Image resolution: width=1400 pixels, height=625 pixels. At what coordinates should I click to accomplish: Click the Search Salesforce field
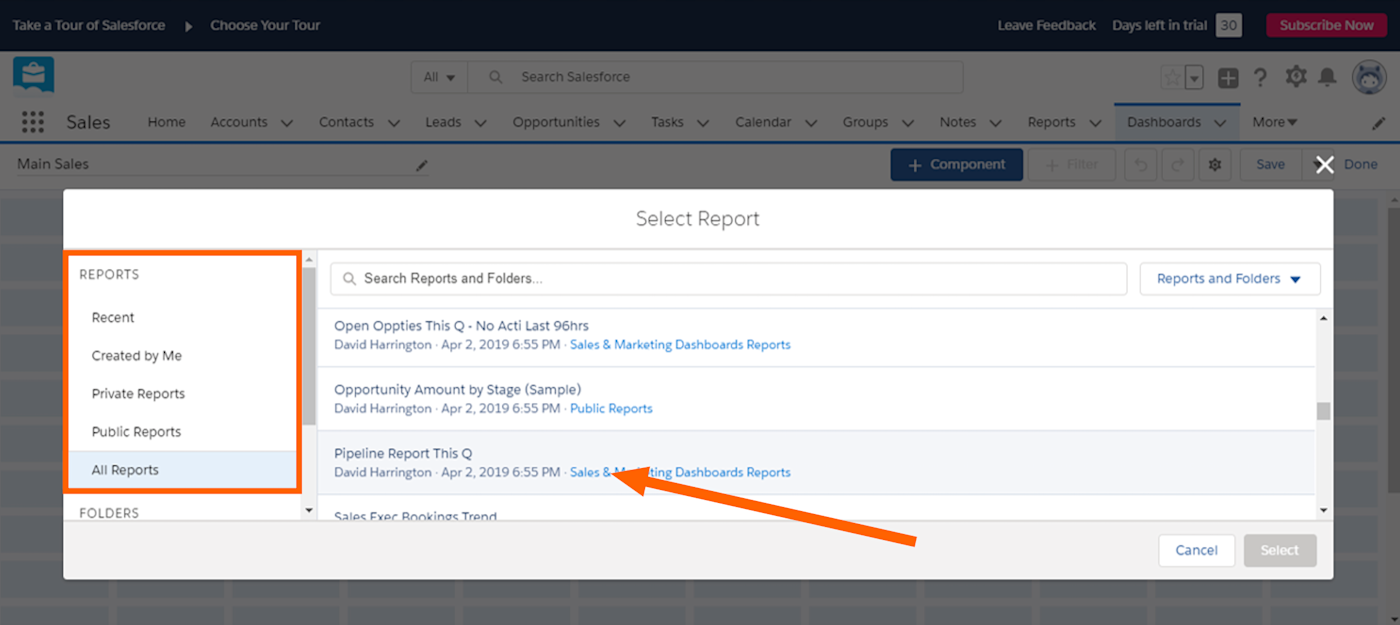point(715,77)
